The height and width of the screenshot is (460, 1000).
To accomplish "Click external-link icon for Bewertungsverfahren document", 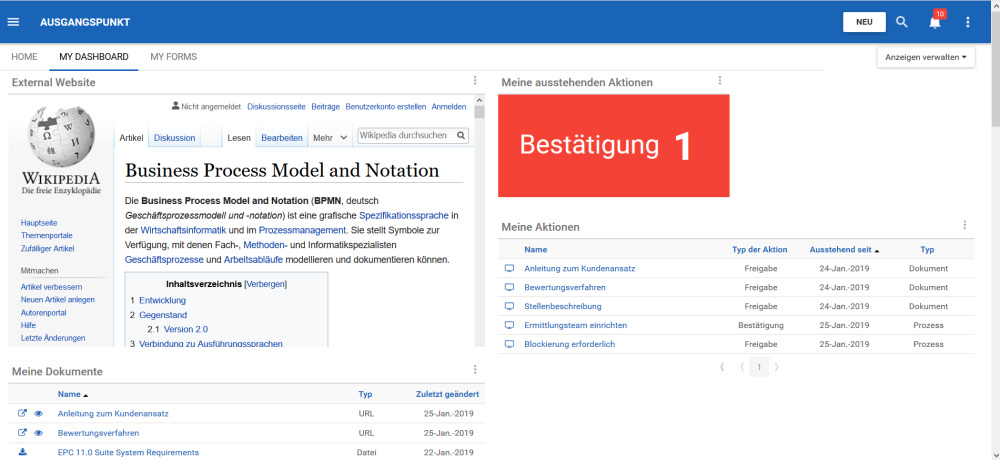I will (22, 433).
